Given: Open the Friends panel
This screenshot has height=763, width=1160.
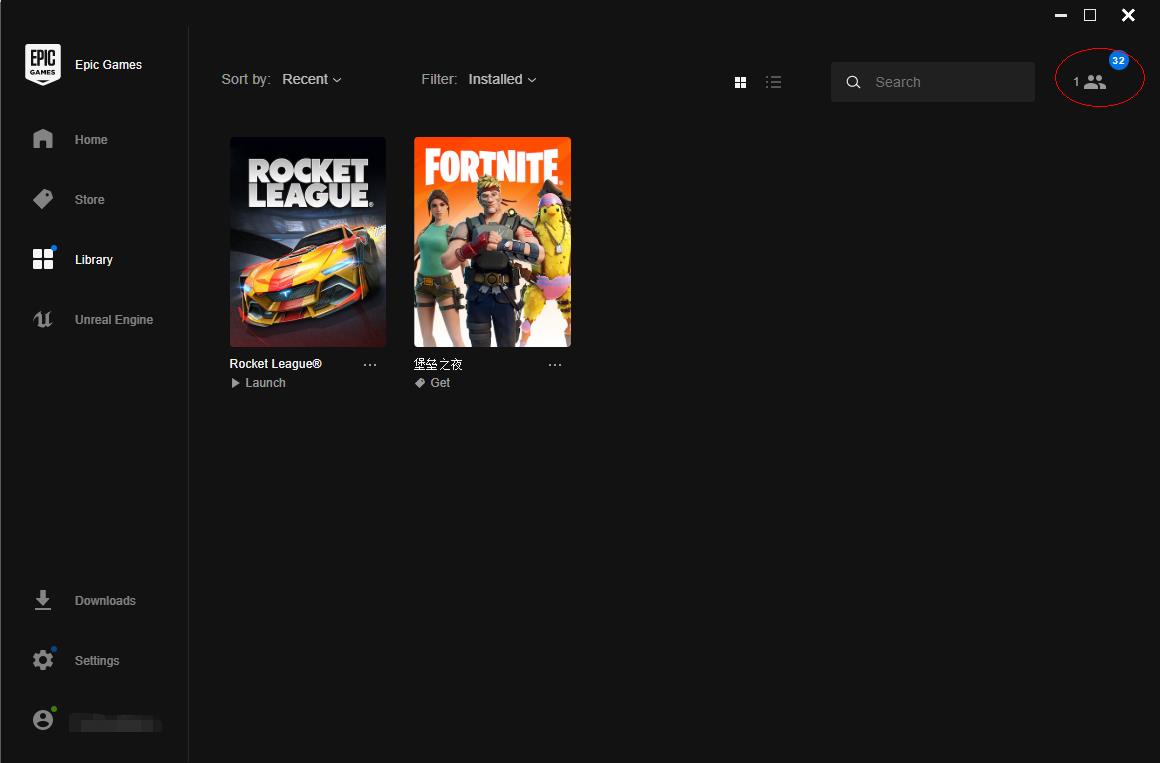Looking at the screenshot, I should 1094,82.
